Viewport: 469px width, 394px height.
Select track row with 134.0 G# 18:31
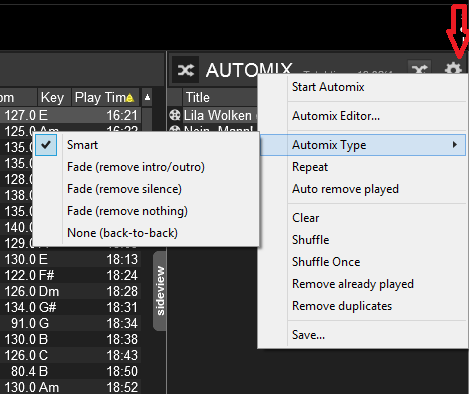click(70, 307)
